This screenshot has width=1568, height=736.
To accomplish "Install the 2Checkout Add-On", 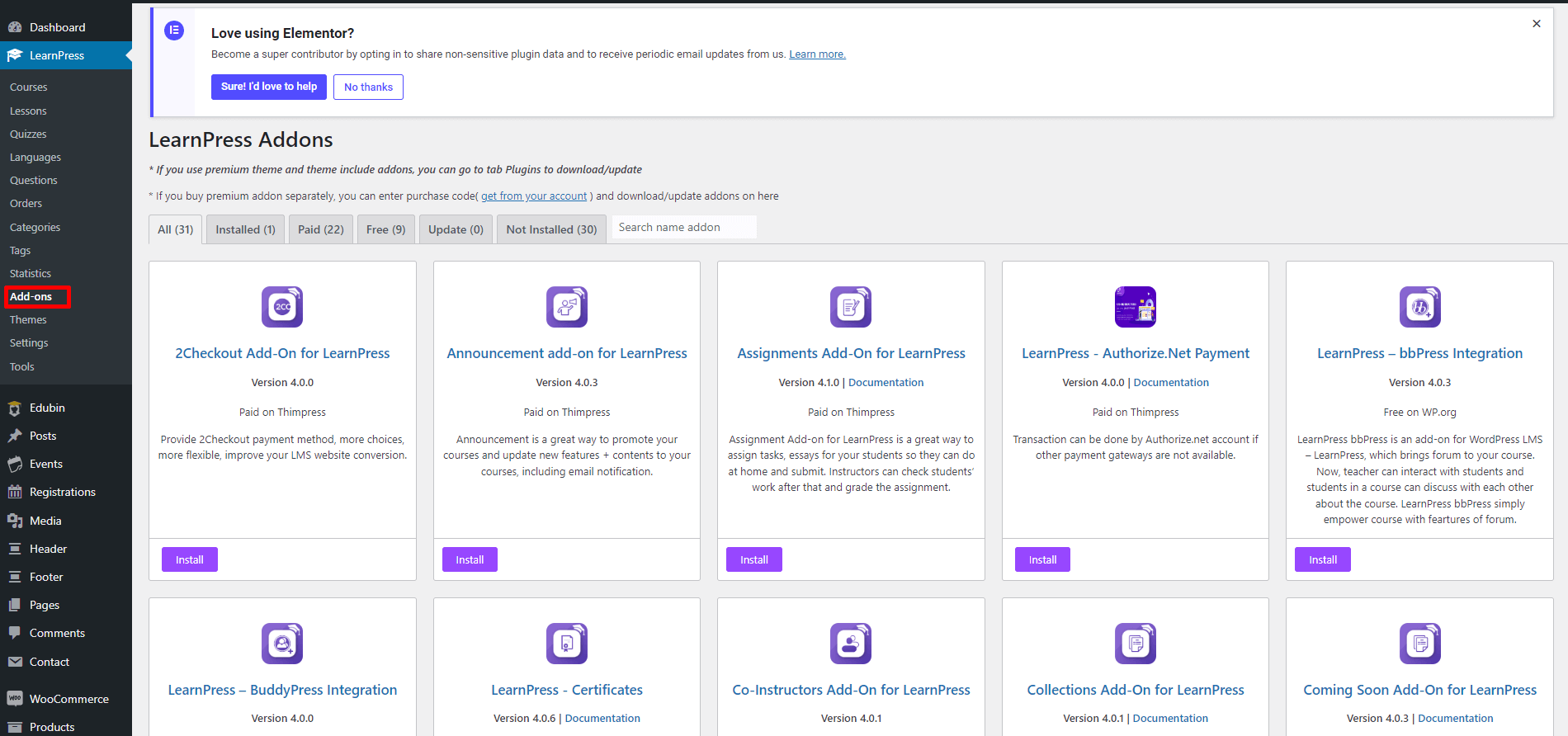I will (189, 559).
